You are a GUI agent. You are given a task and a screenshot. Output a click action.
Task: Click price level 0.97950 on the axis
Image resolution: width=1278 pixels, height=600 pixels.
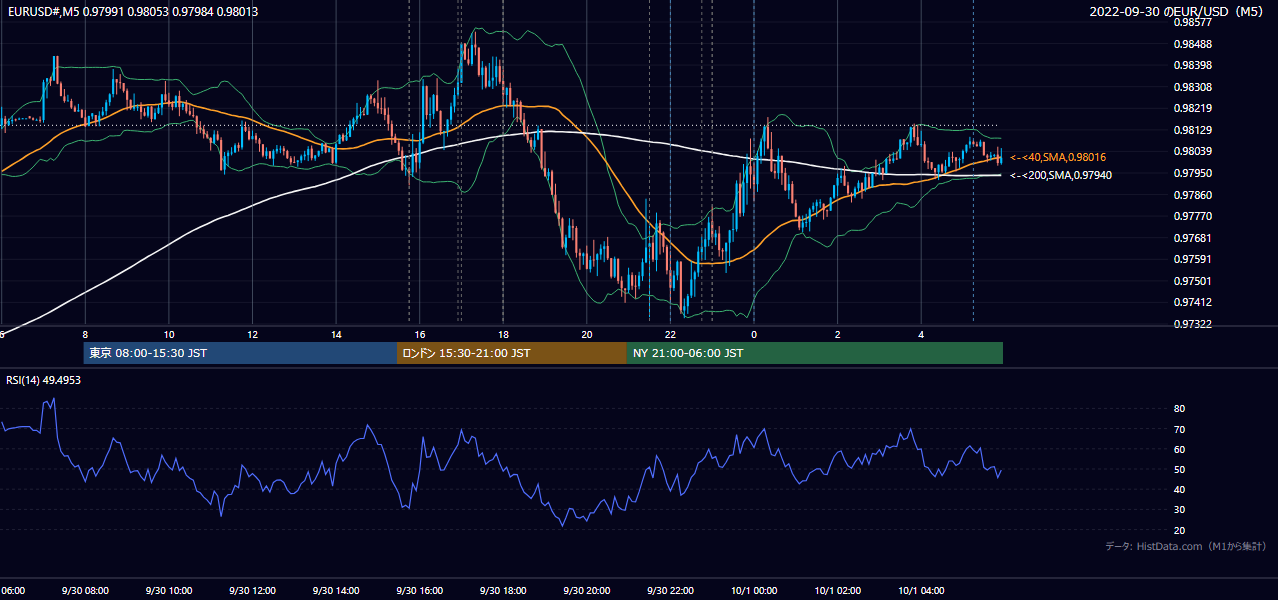[x=1193, y=173]
